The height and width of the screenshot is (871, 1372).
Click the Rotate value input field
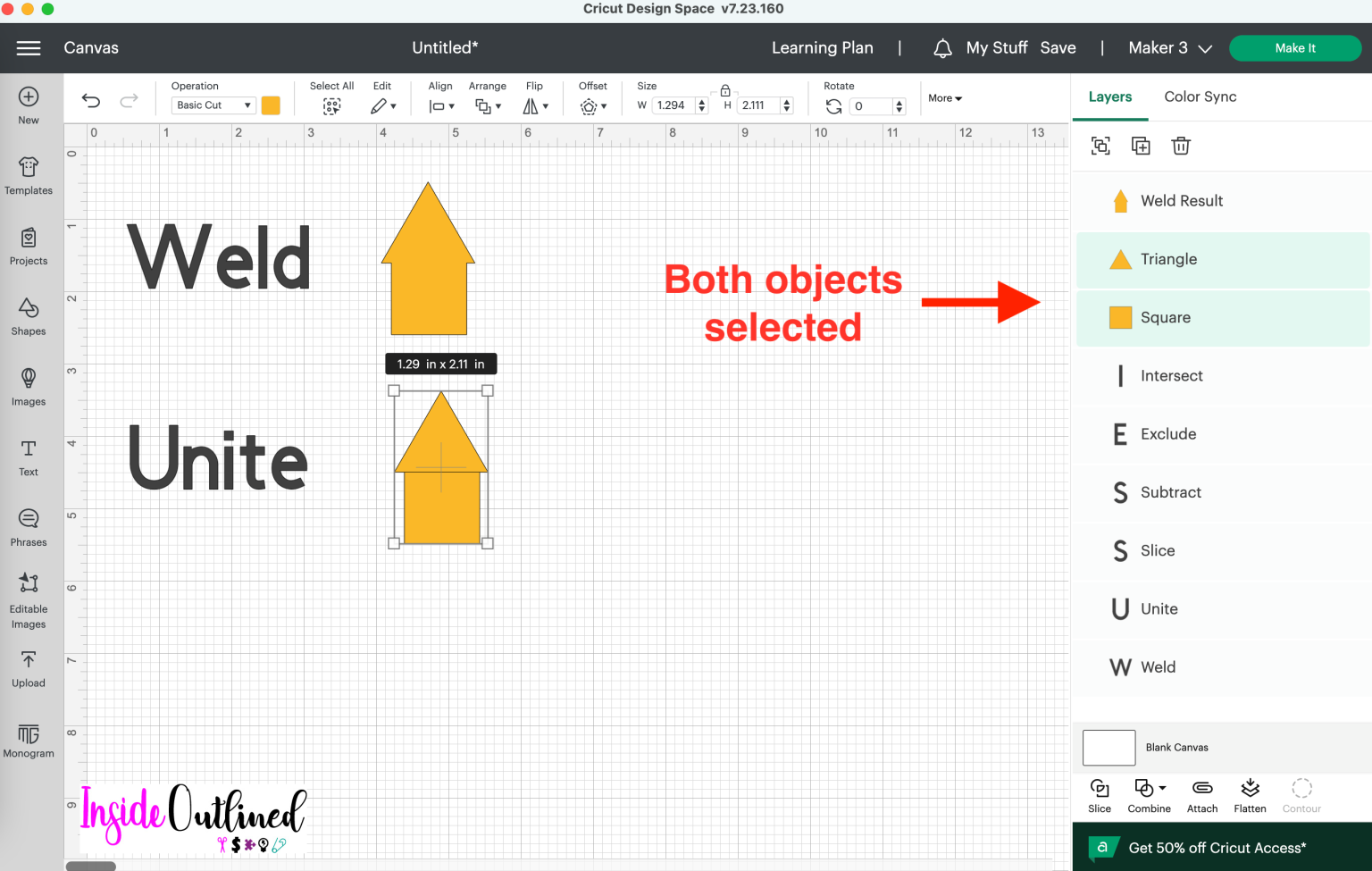(x=871, y=105)
